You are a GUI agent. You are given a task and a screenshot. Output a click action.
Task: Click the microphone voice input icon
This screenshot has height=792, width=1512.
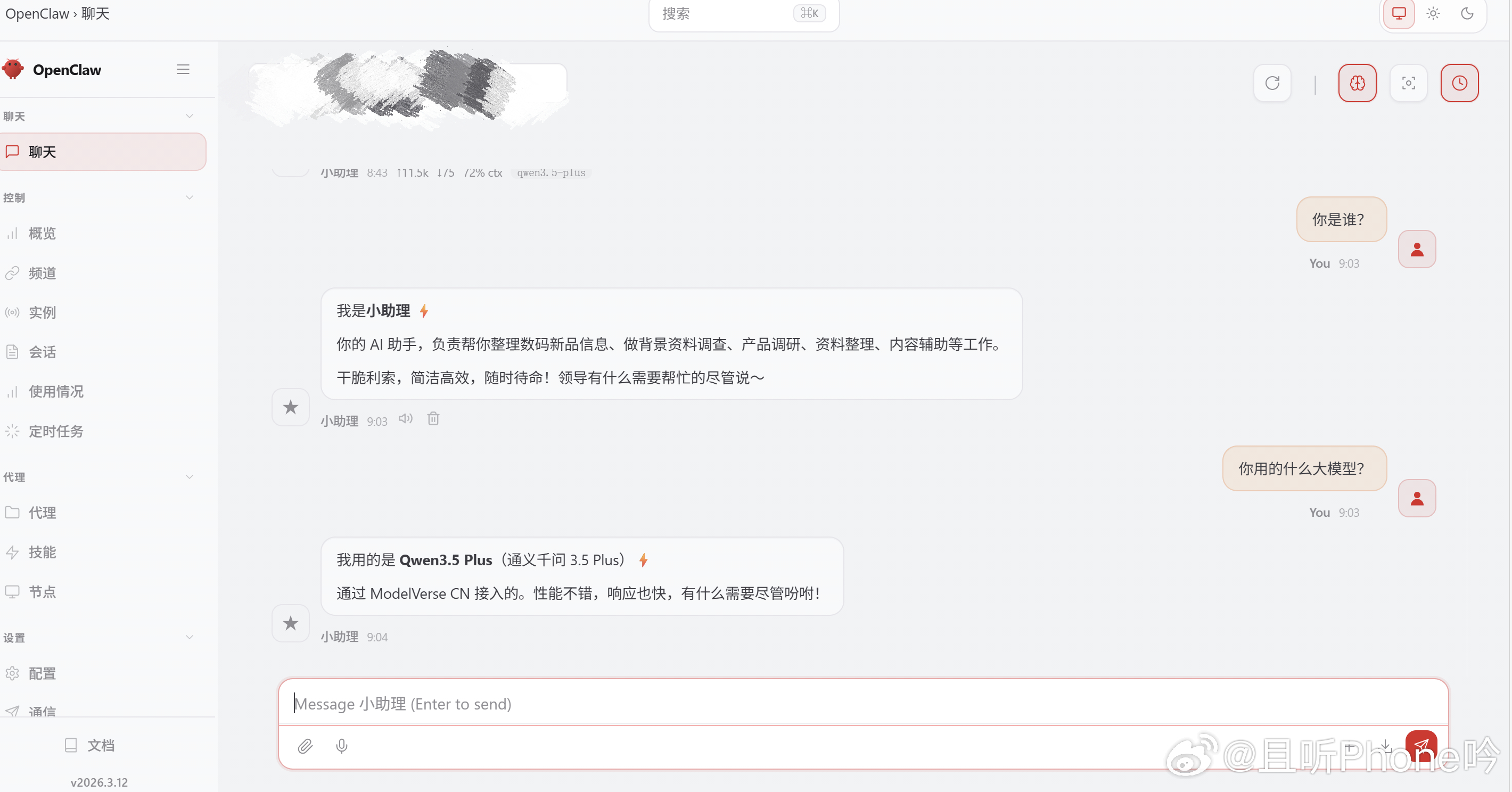(x=342, y=746)
